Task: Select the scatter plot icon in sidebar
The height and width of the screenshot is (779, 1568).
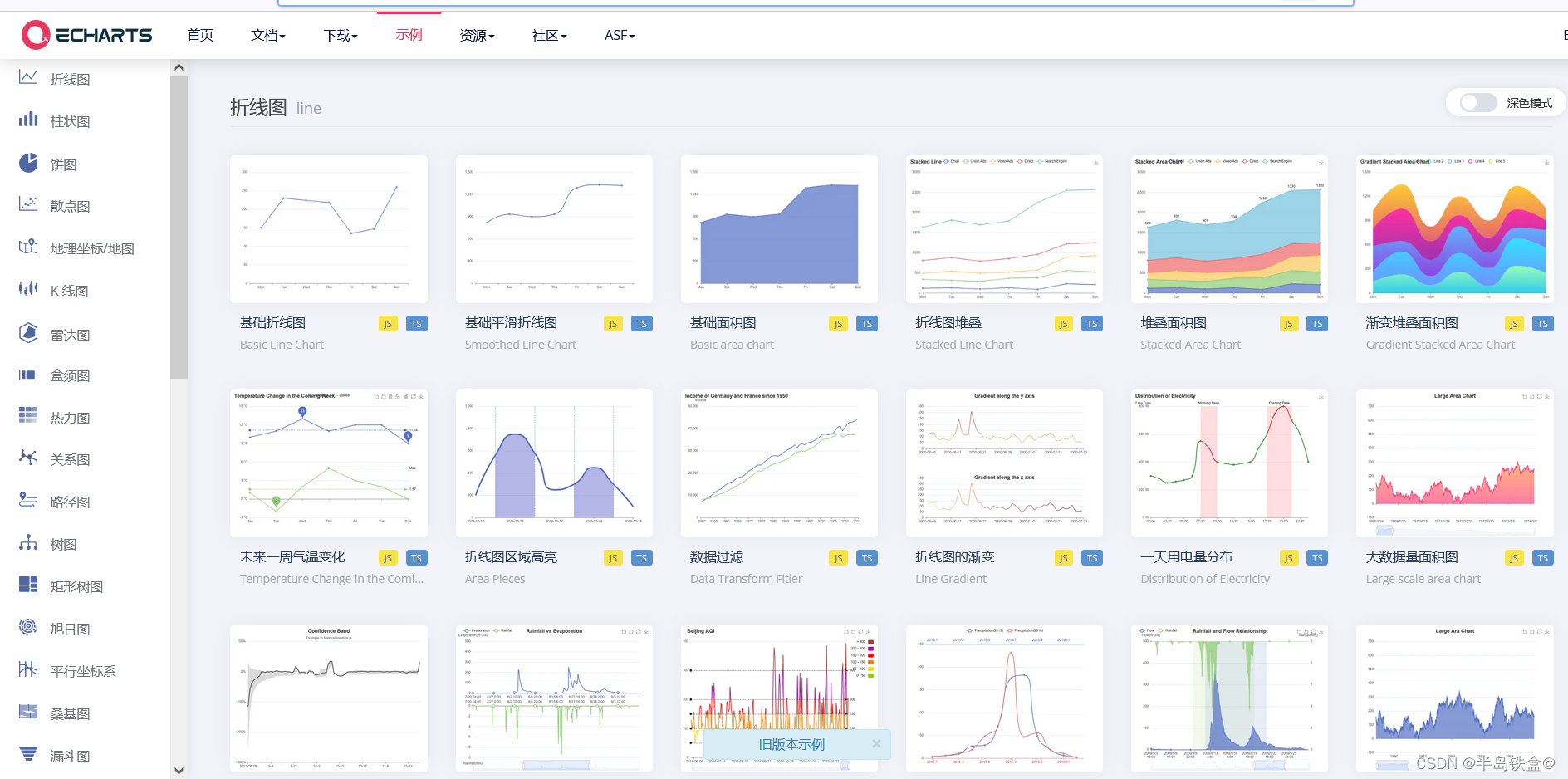Action: pyautogui.click(x=28, y=204)
